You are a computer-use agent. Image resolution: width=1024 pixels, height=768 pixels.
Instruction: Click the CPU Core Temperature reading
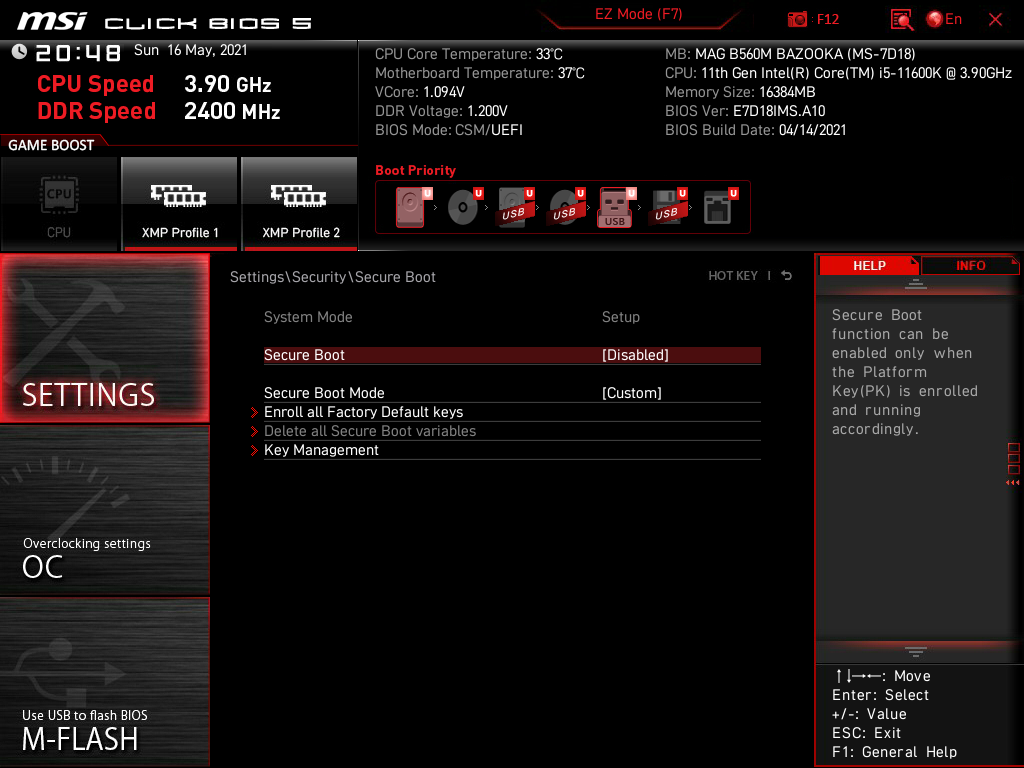point(469,54)
